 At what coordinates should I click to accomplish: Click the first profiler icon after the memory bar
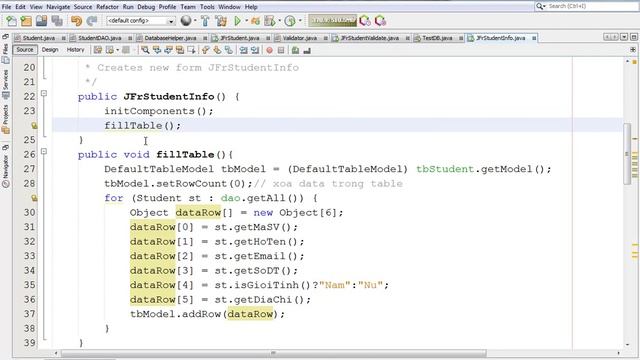pos(365,21)
